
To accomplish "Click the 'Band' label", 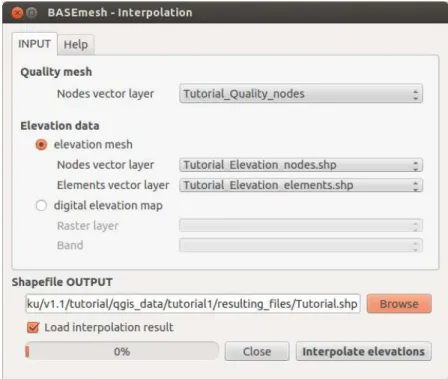I will pos(70,245).
